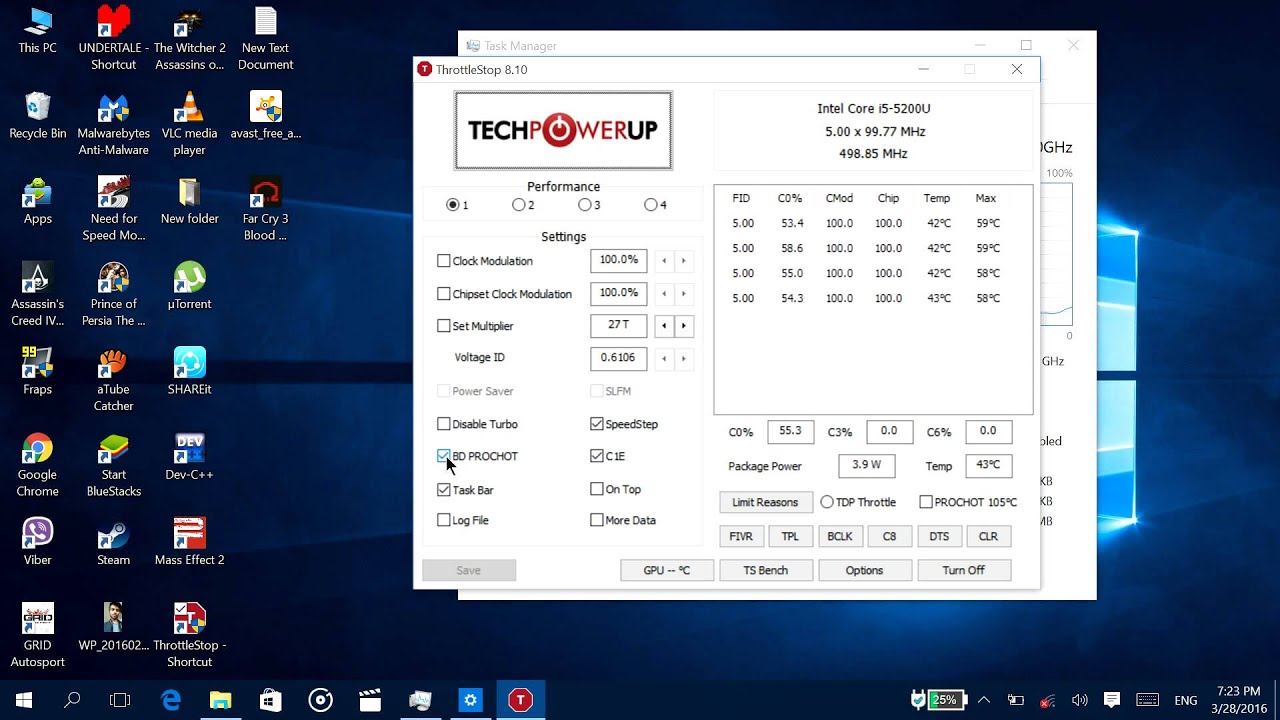Viewport: 1280px width, 720px height.
Task: Open UNDERTALE shortcut on desktop
Action: [x=113, y=38]
